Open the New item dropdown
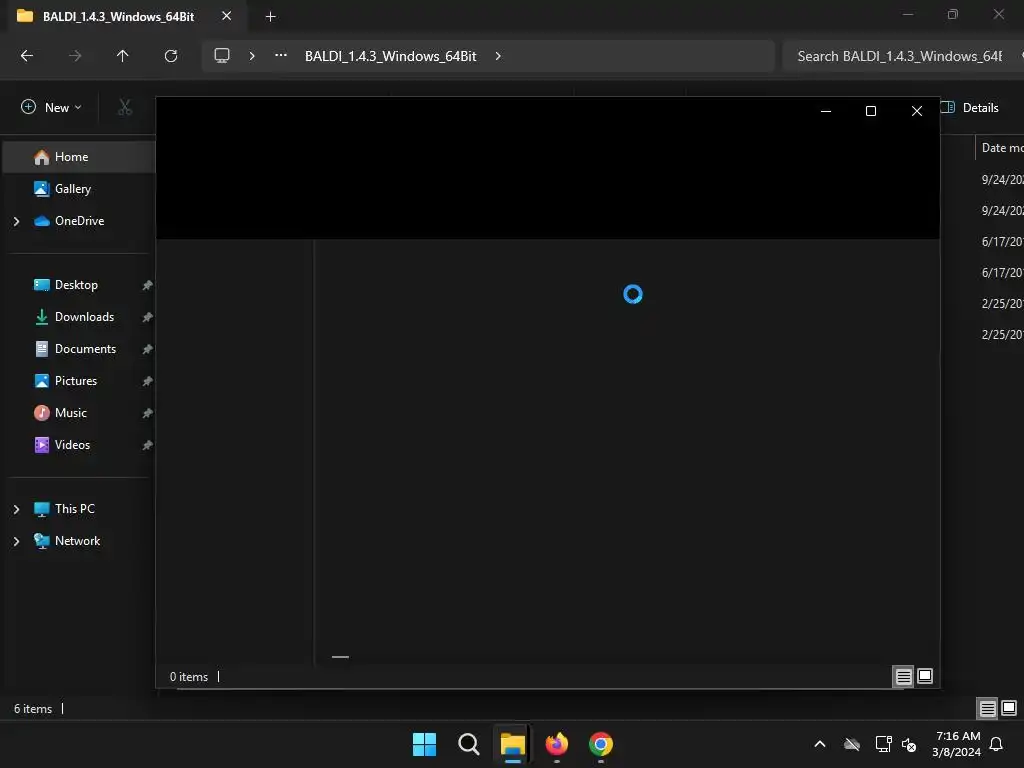This screenshot has width=1024, height=768. (x=51, y=107)
